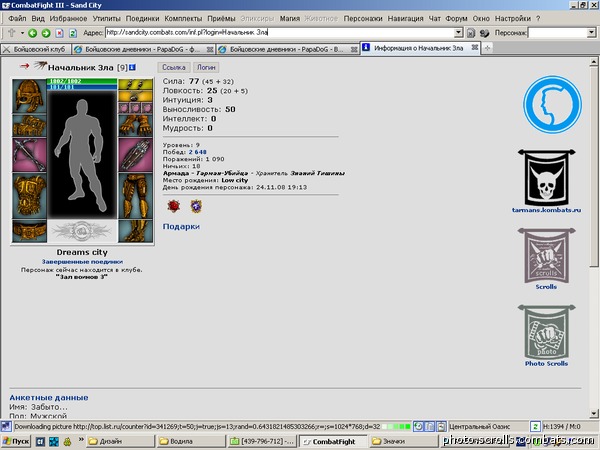Screen dimensions: 600x450
Task: Click the gray up arrow toolbar icon
Action: tap(11, 33)
